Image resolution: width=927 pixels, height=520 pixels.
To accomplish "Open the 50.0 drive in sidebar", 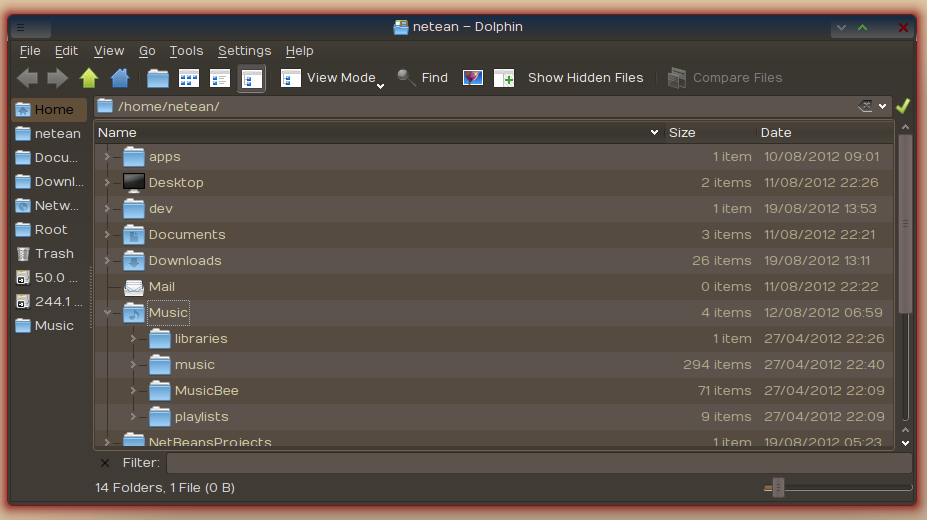I will click(49, 278).
